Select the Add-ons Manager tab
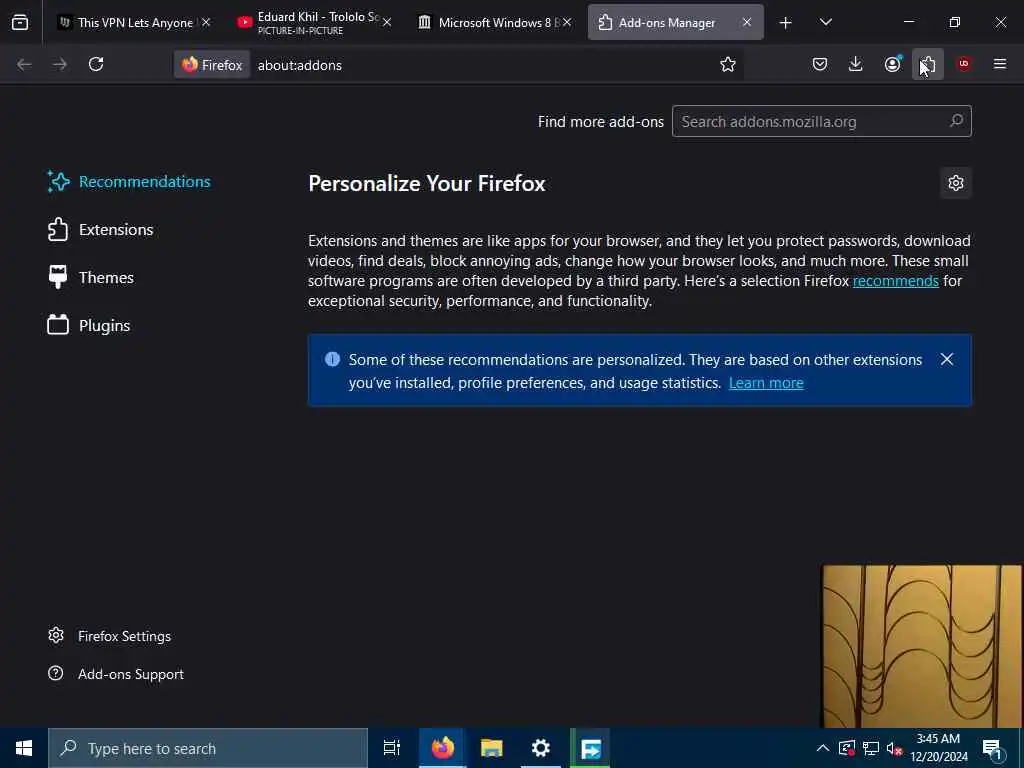1024x768 pixels. coord(675,22)
